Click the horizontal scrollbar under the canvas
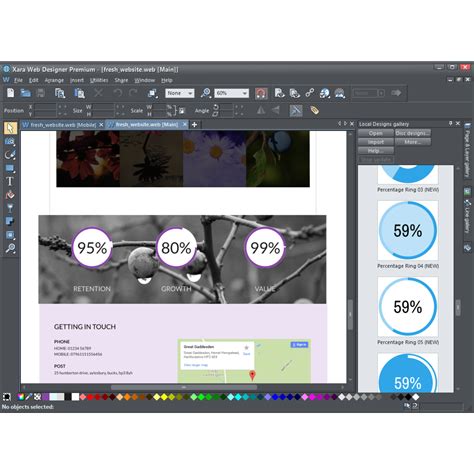 (x=184, y=387)
